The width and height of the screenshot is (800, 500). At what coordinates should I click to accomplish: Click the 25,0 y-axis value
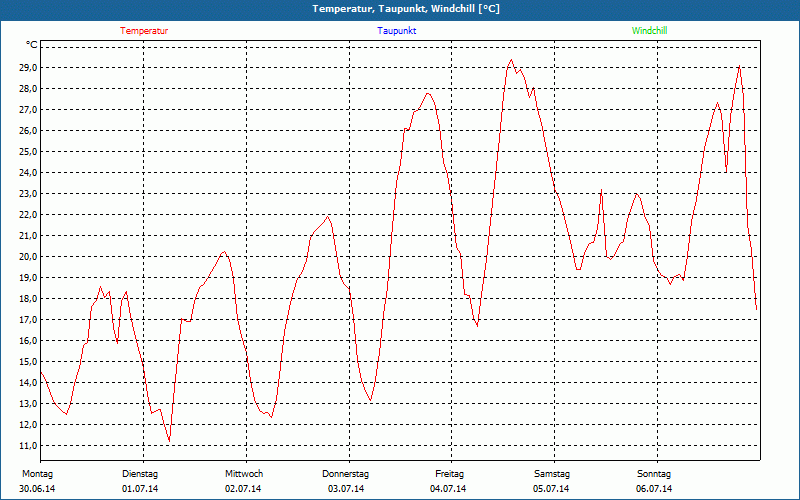(x=29, y=152)
